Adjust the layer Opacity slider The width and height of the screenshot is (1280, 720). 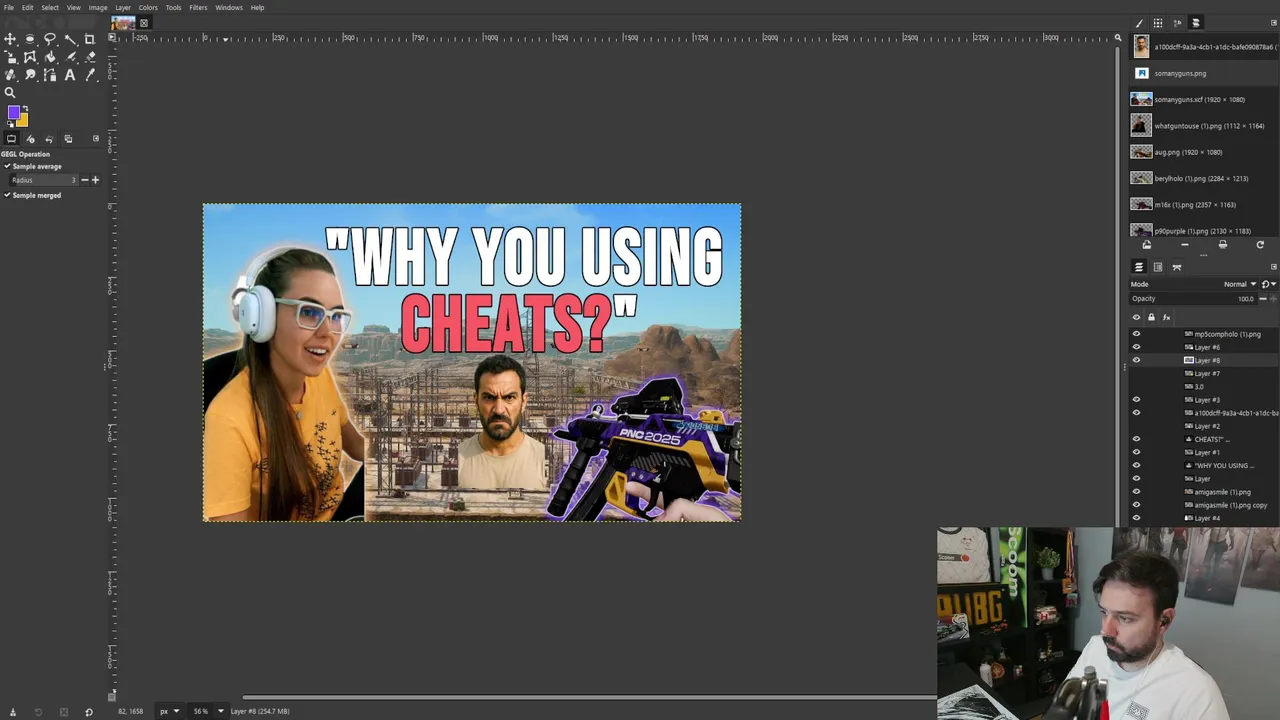1192,299
